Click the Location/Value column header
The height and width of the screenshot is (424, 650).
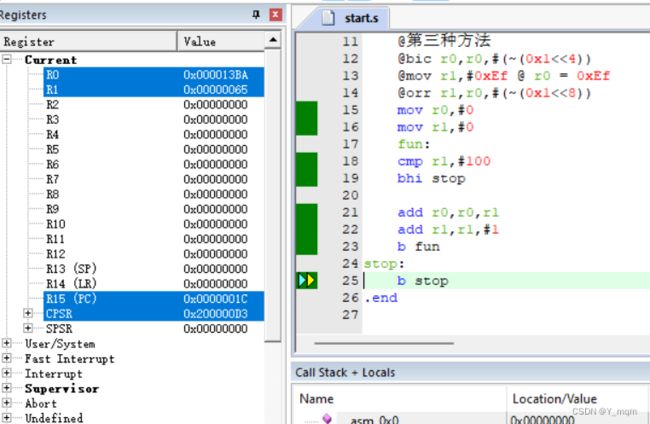point(554,399)
